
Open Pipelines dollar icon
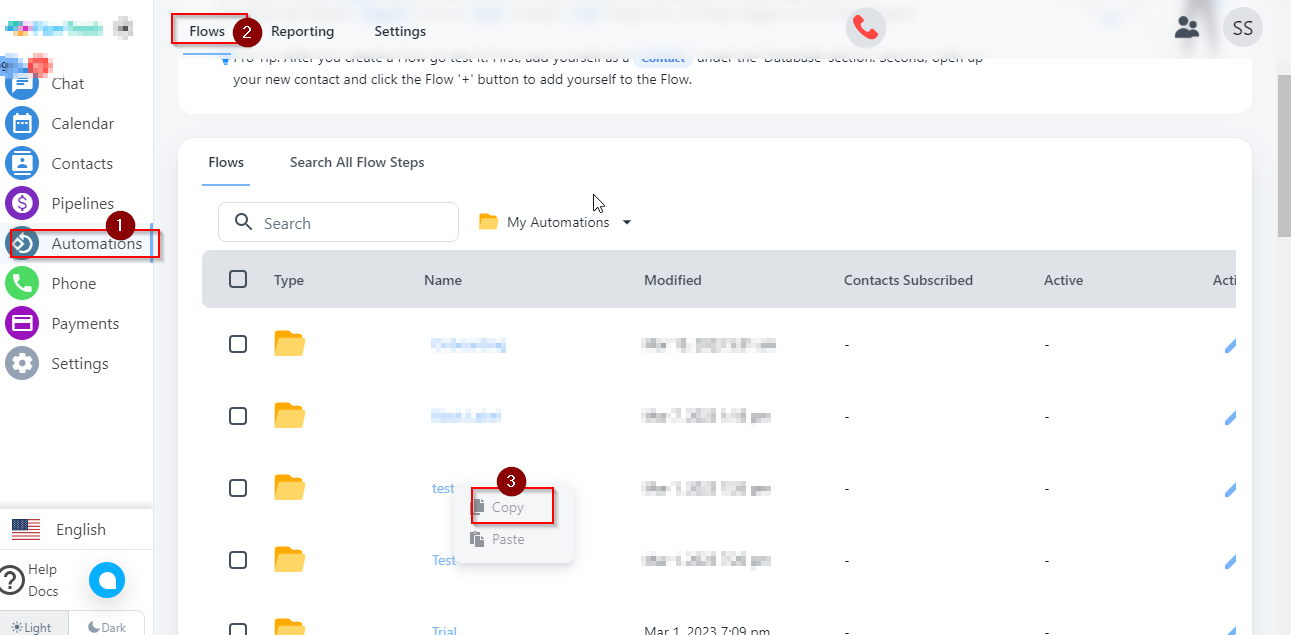tap(22, 204)
